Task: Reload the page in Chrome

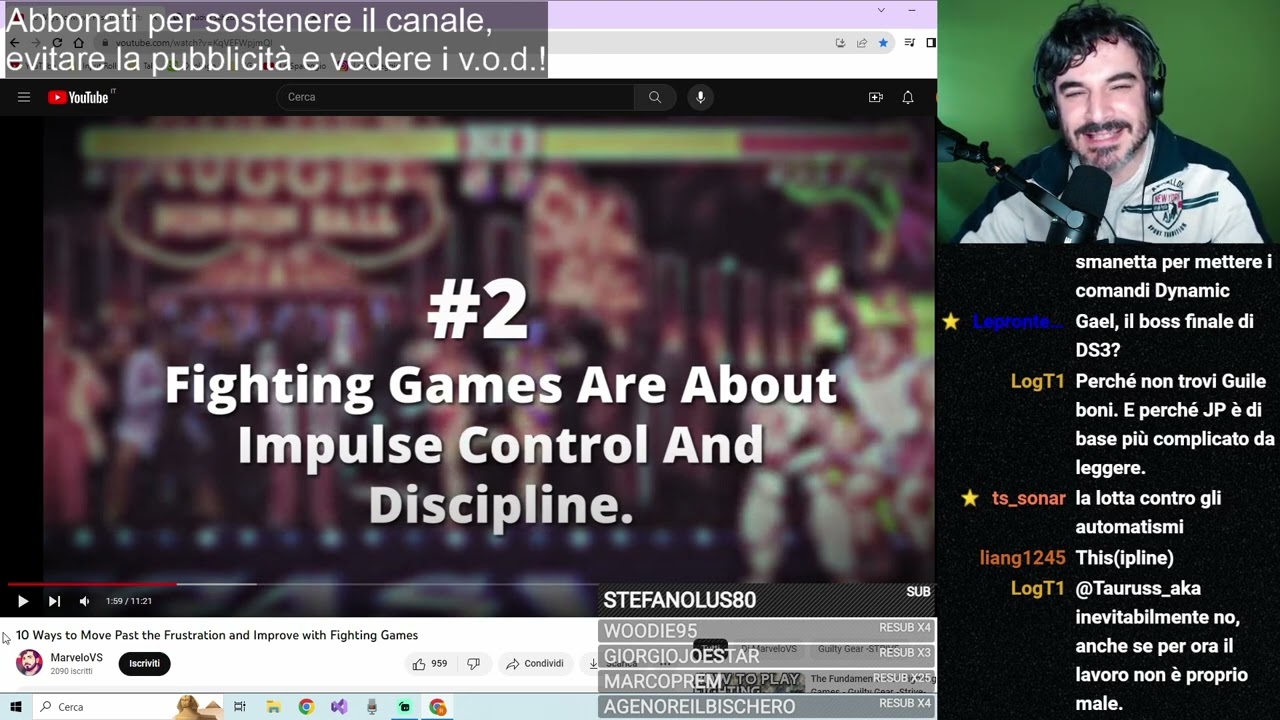Action: coord(57,43)
